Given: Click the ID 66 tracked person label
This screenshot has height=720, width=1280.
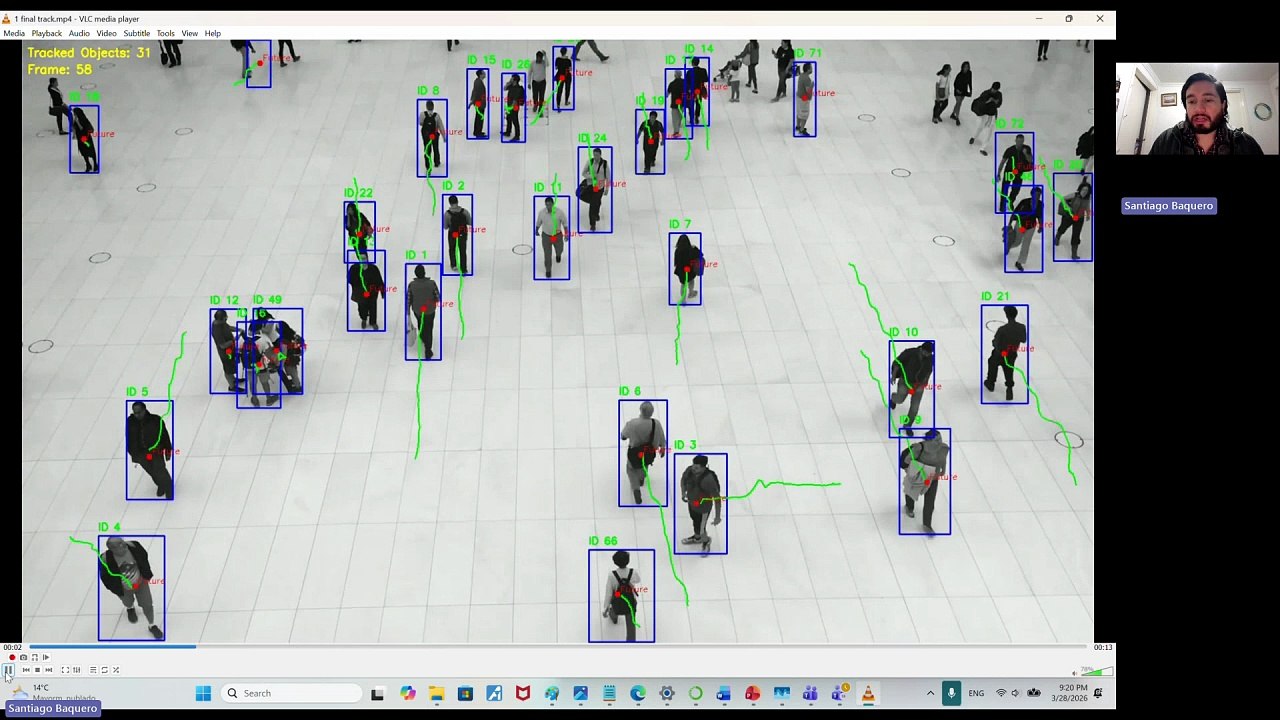Looking at the screenshot, I should click(x=603, y=541).
